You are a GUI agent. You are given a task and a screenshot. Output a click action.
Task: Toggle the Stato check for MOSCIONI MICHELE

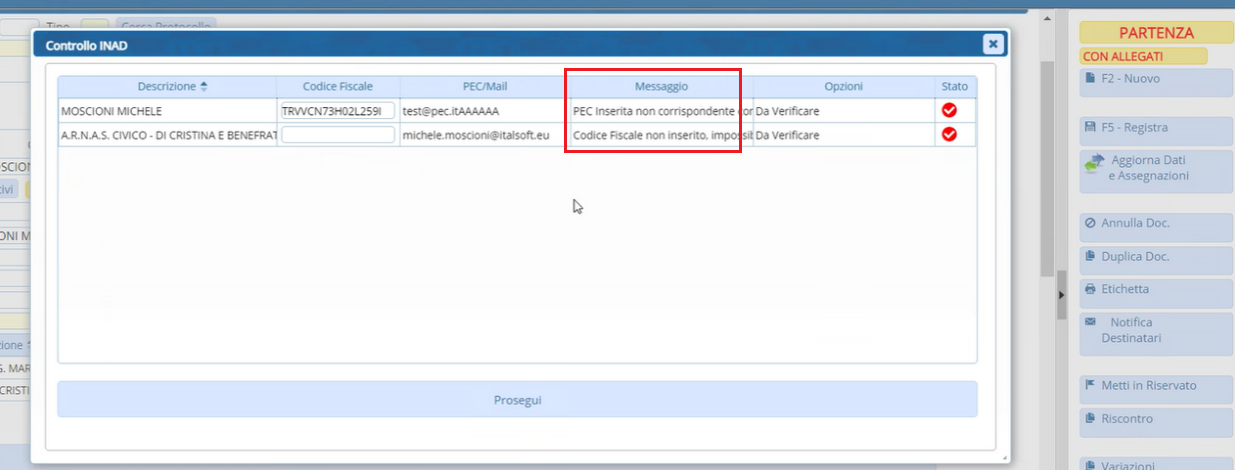pyautogui.click(x=949, y=110)
